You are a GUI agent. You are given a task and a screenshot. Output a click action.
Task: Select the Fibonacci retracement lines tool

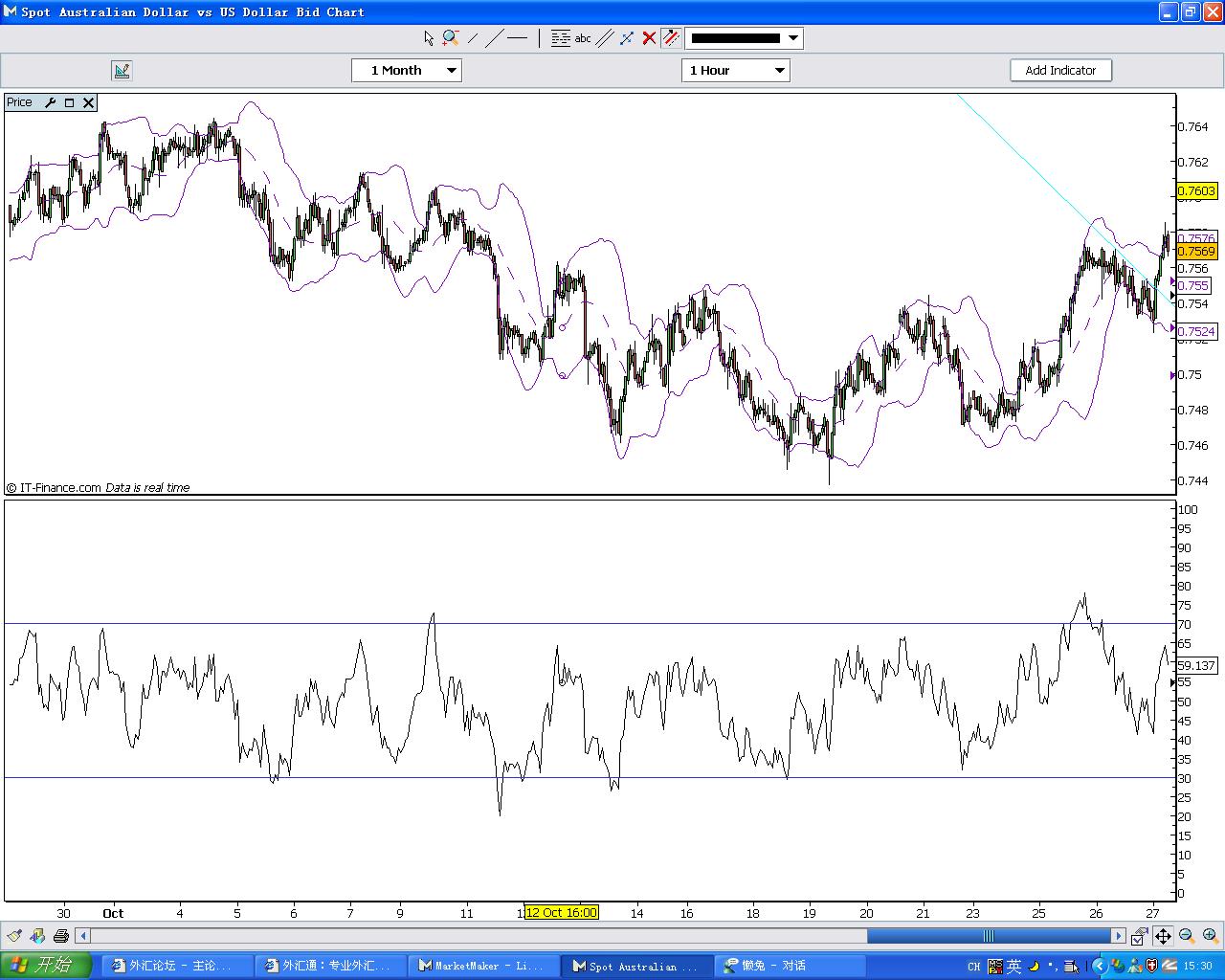coord(561,38)
